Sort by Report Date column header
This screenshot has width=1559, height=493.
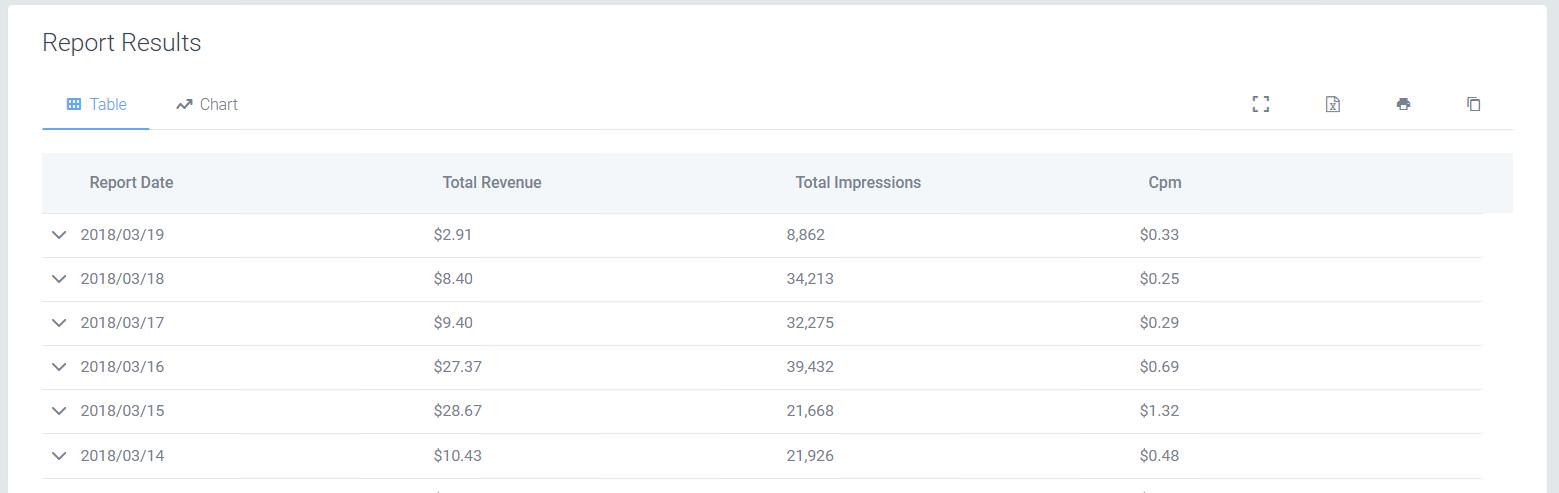click(131, 183)
